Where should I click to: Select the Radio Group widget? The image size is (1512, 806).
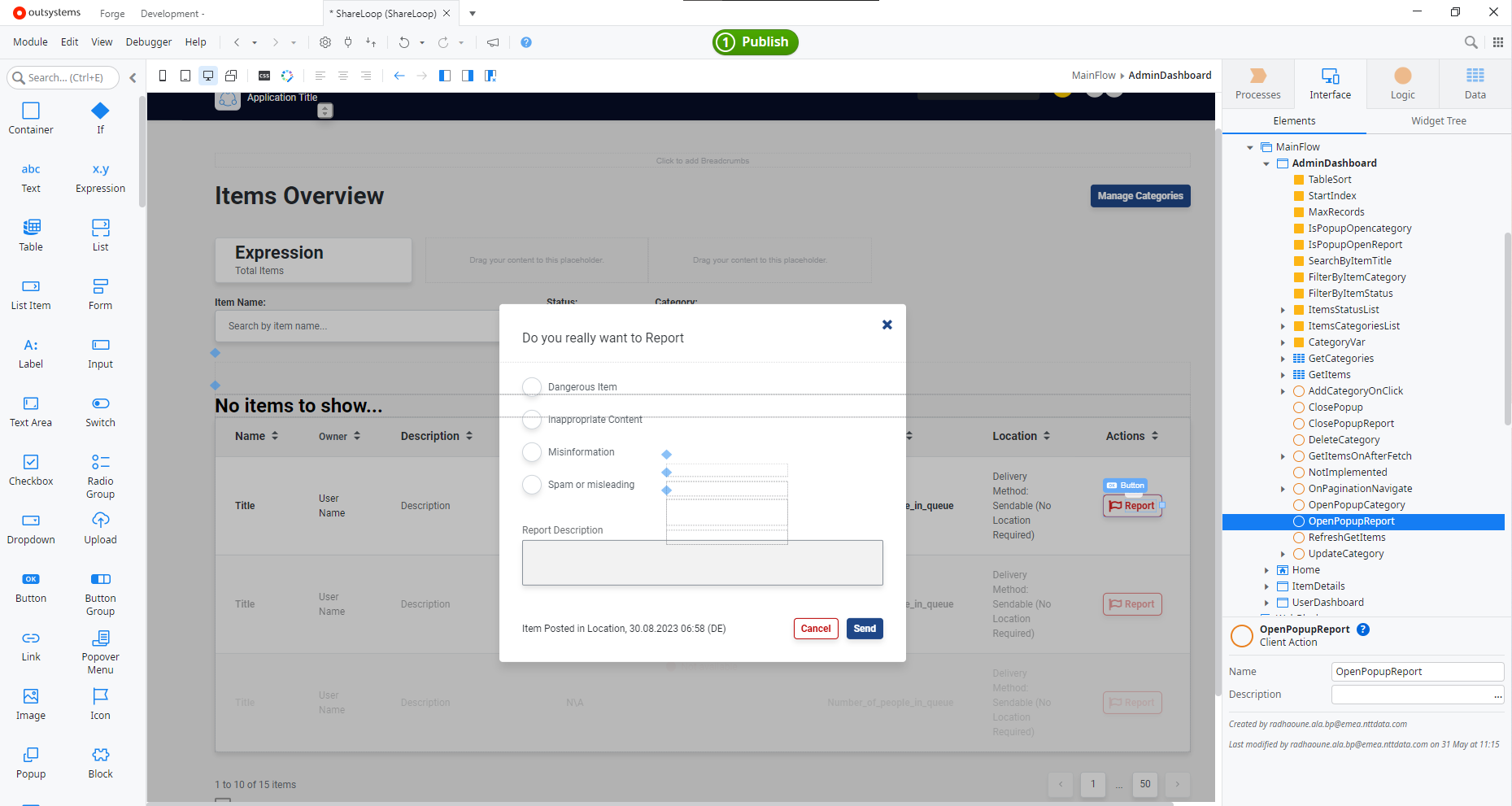(x=100, y=476)
